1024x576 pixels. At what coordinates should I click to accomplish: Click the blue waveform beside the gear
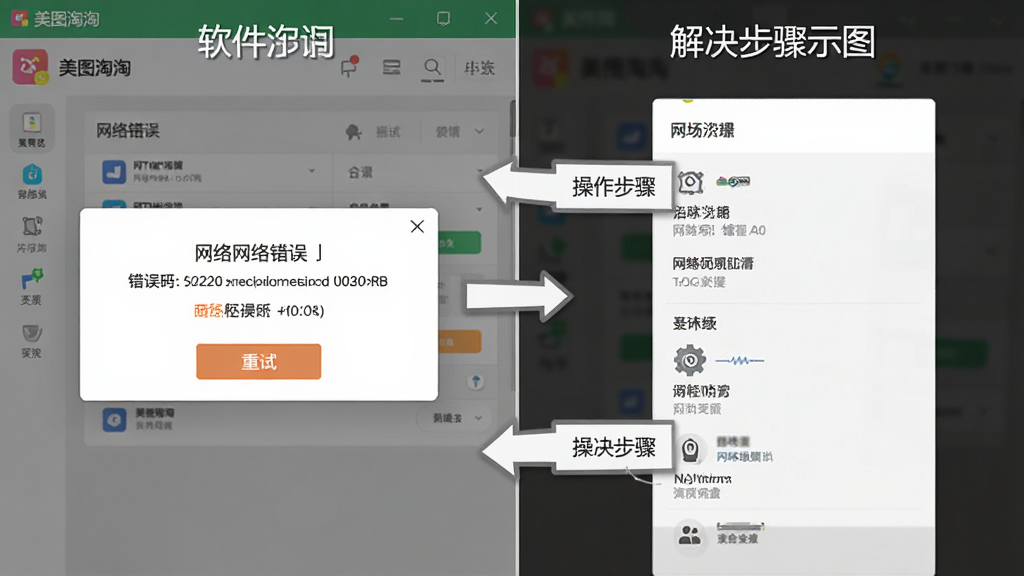tap(739, 360)
